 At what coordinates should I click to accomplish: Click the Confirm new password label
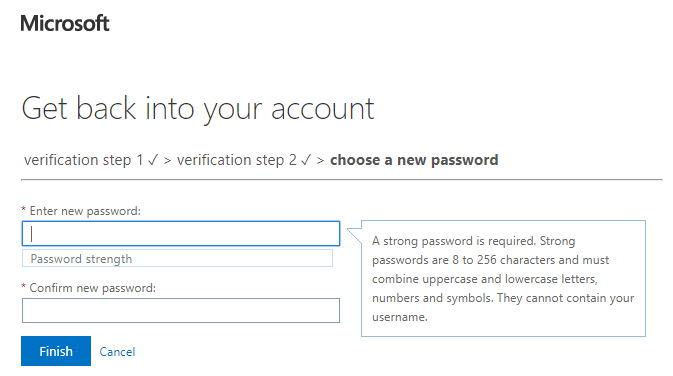92,288
